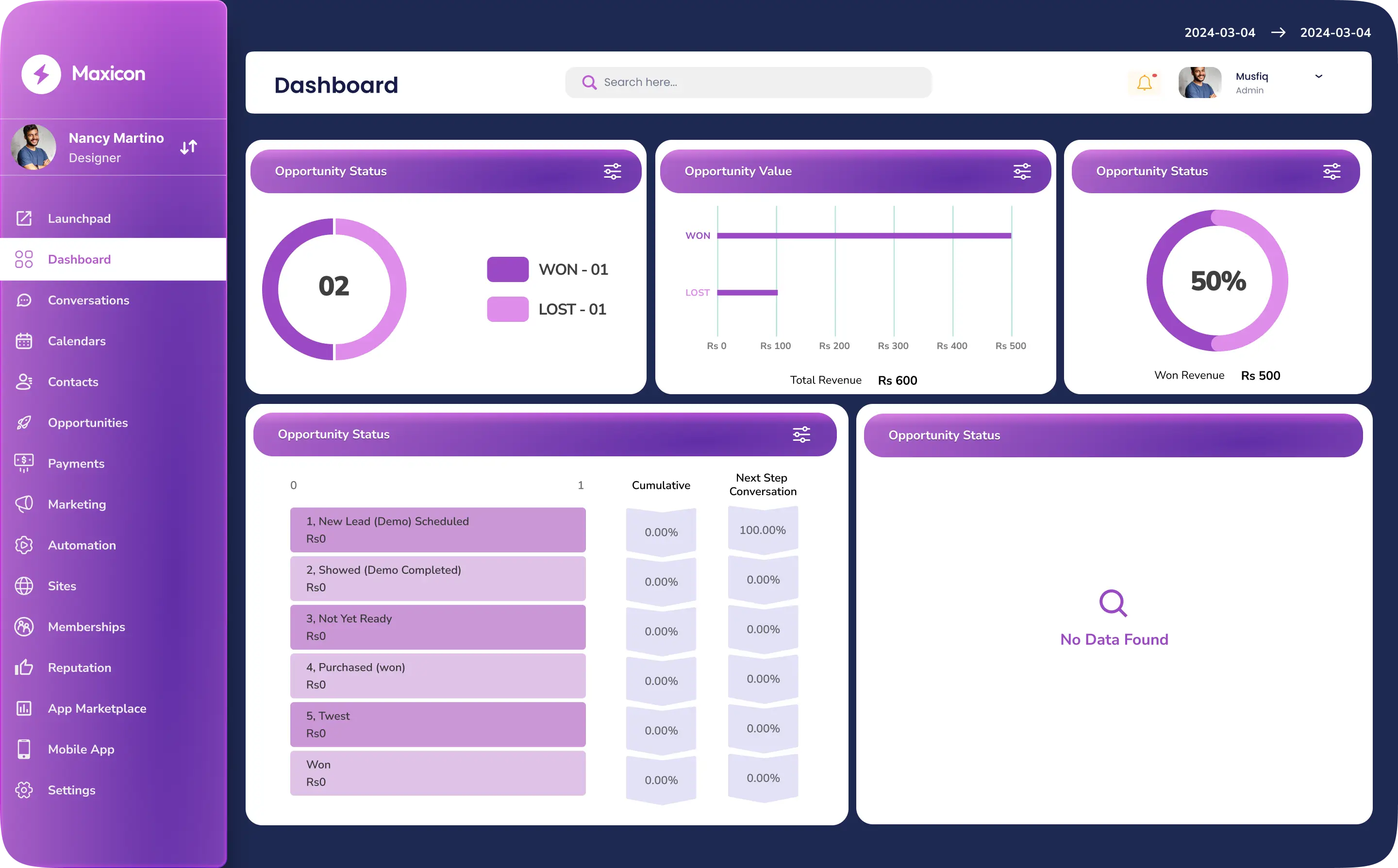Click the notification bell icon
Screen dimensions: 1398x868
click(x=1144, y=83)
